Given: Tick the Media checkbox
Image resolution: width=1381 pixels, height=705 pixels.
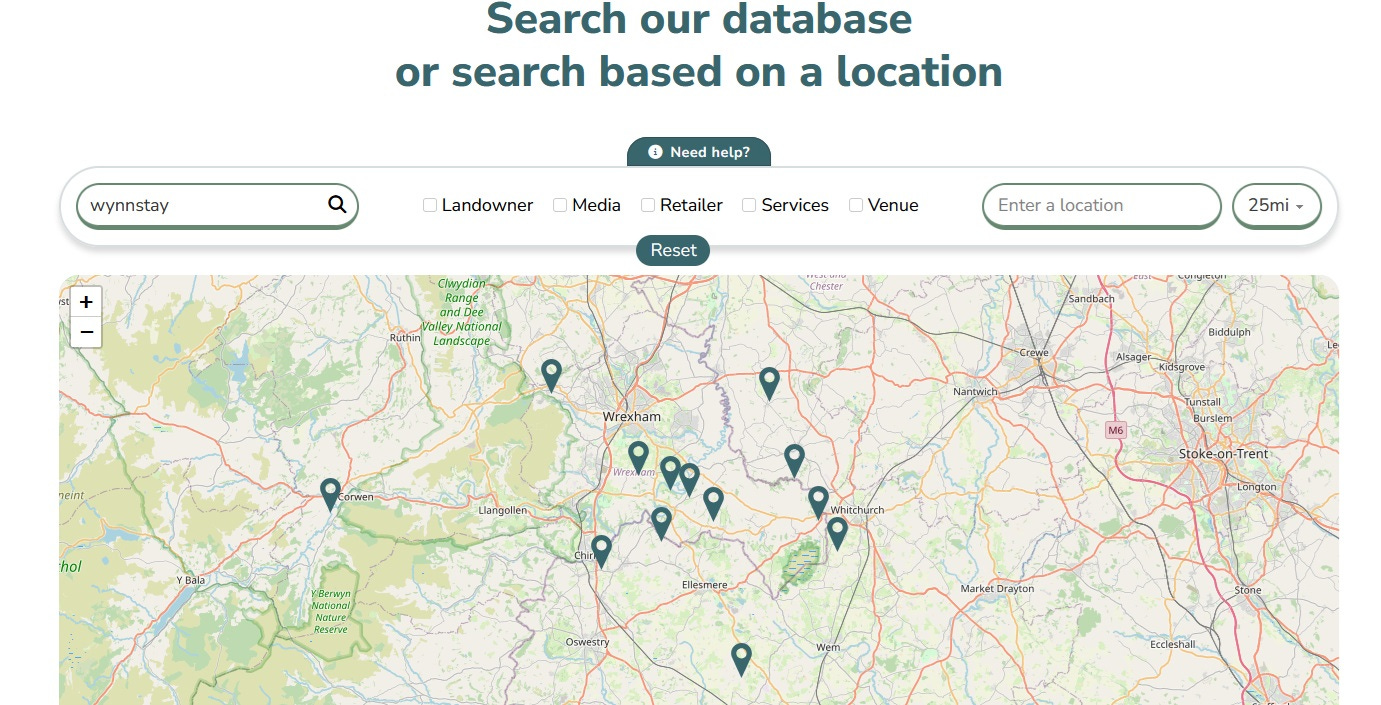Looking at the screenshot, I should click(x=560, y=205).
